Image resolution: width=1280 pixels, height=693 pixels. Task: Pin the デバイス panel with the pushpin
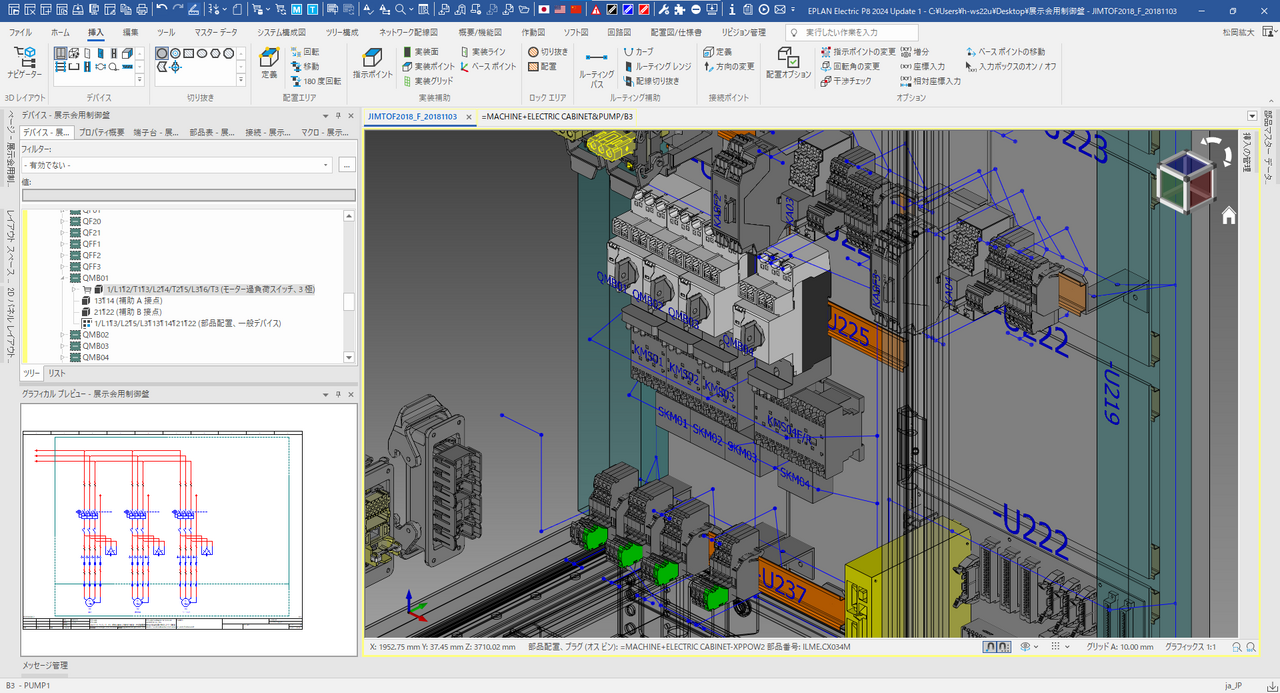(338, 116)
